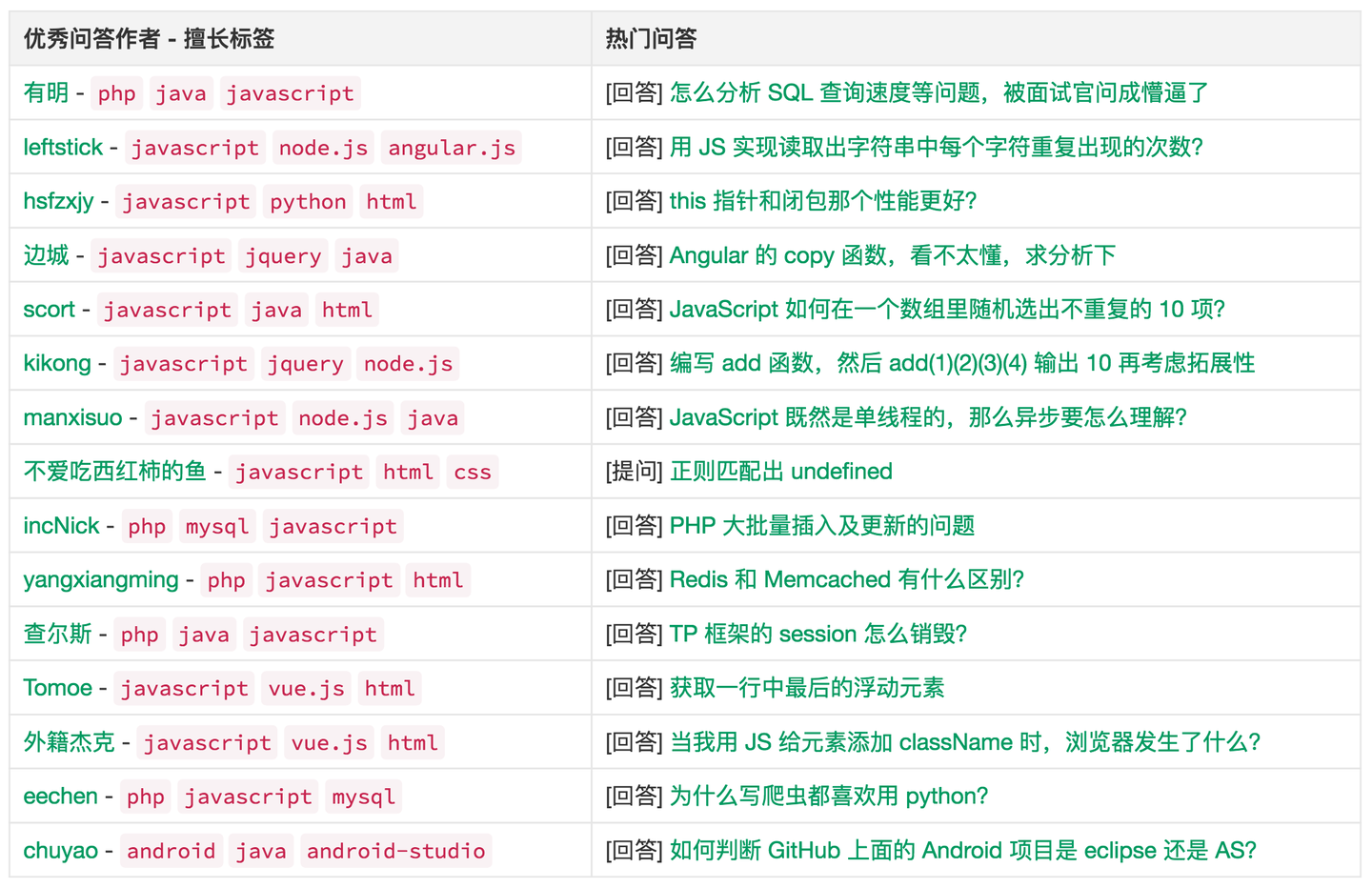Open the Angular copy 函数 question
Viewport: 1372px width, 888px height.
(x=892, y=255)
